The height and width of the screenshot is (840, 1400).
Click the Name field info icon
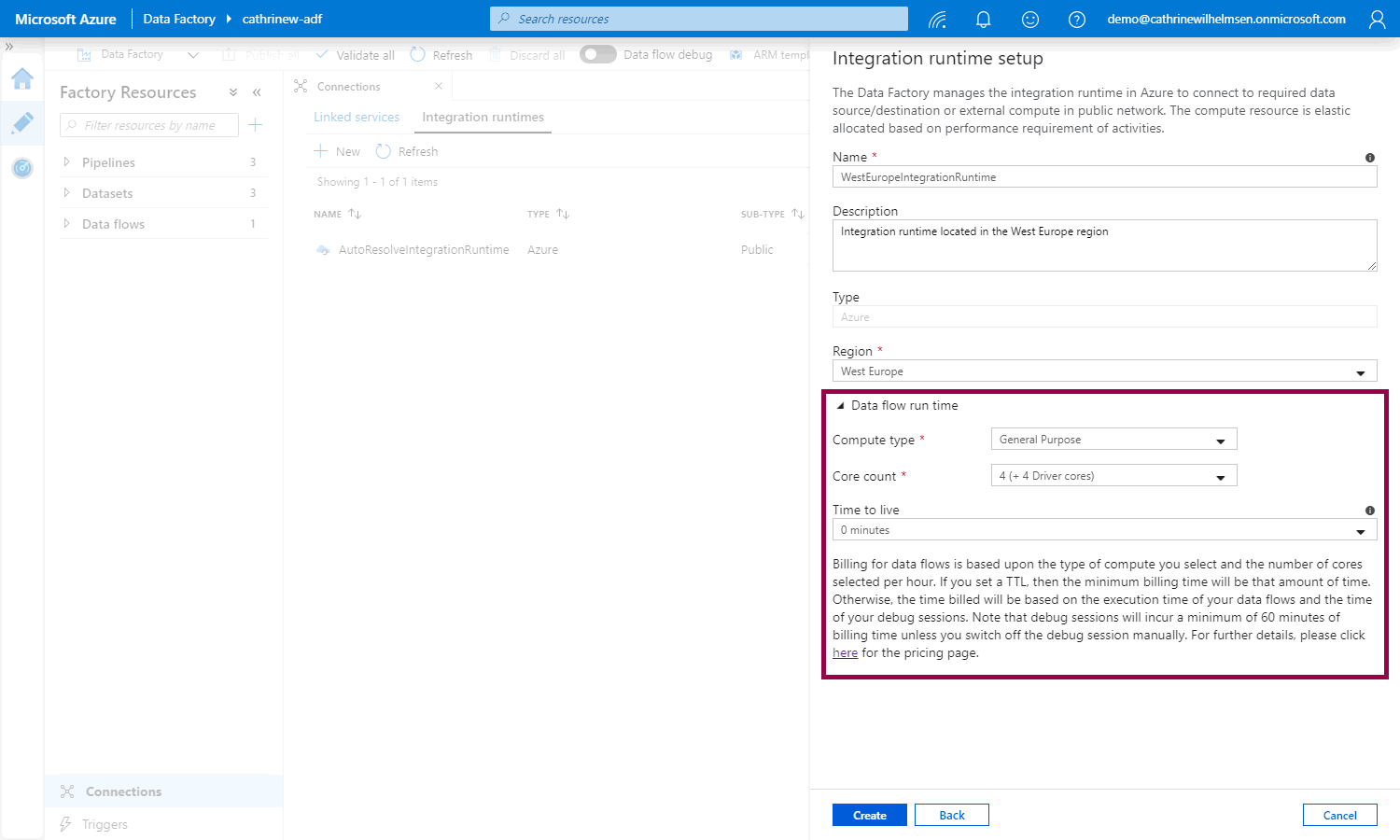coord(1369,158)
